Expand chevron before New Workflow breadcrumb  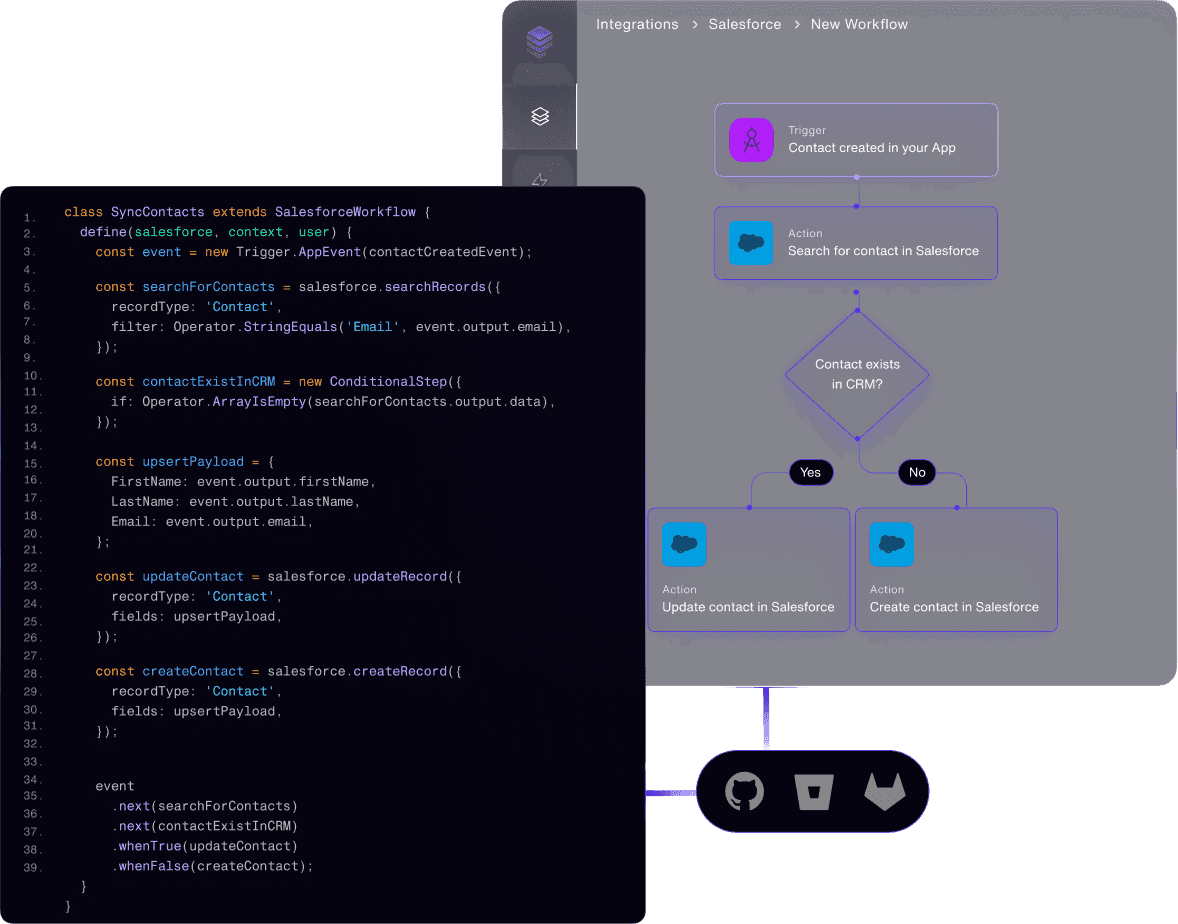tap(797, 25)
